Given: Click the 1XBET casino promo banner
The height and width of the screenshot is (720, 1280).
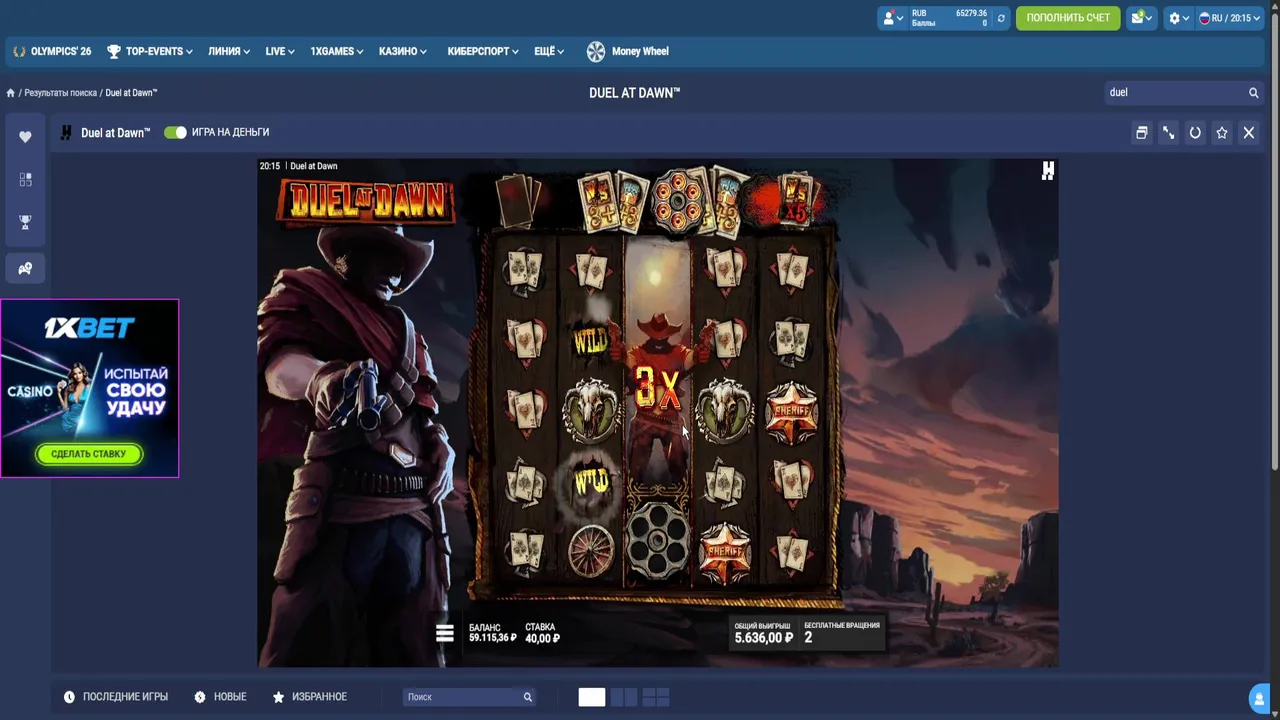Looking at the screenshot, I should [90, 388].
